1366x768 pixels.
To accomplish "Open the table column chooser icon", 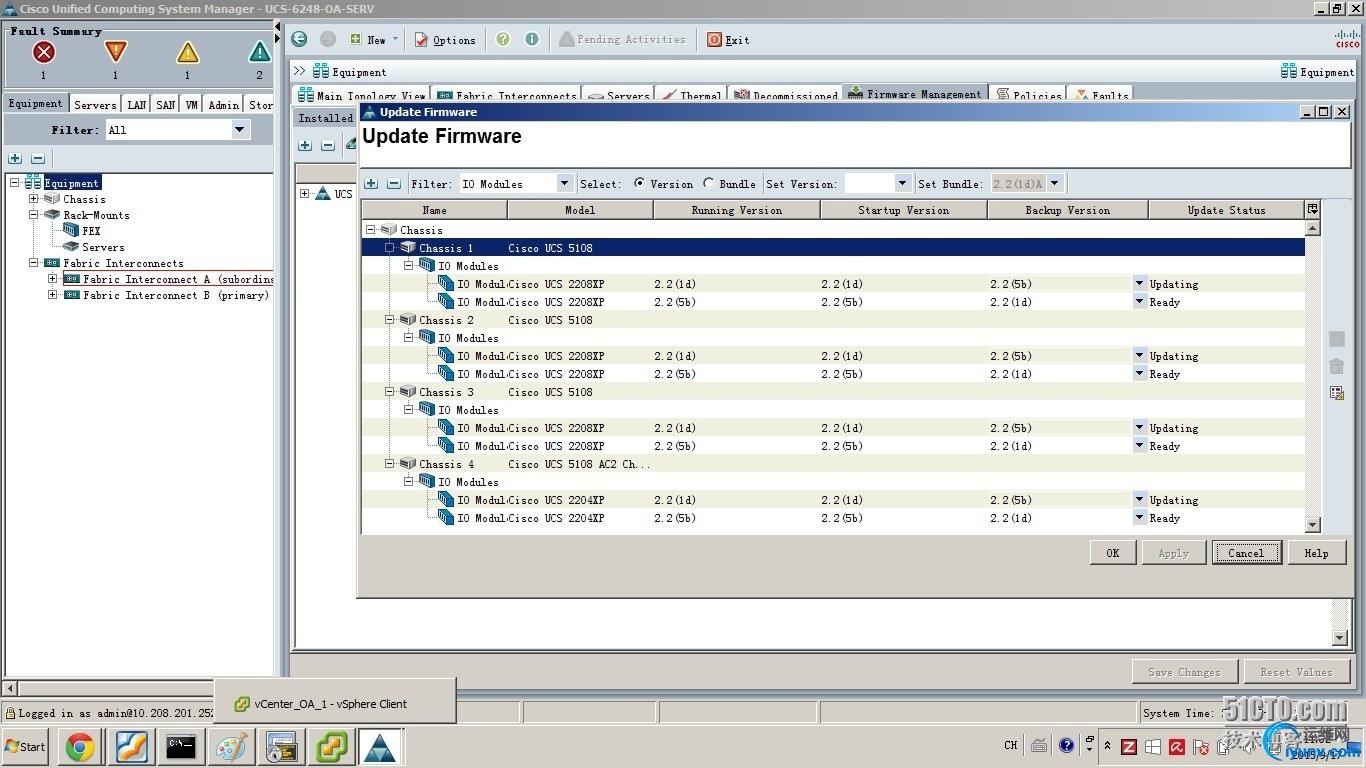I will pos(1313,209).
